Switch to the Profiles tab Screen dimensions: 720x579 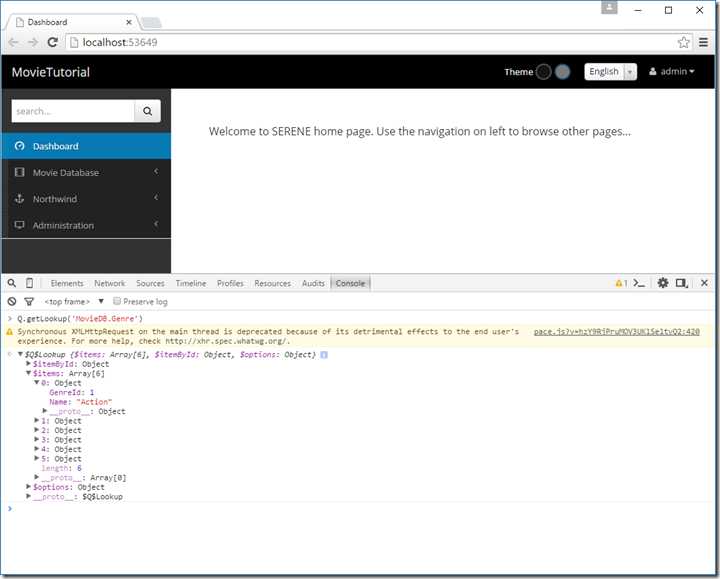230,283
